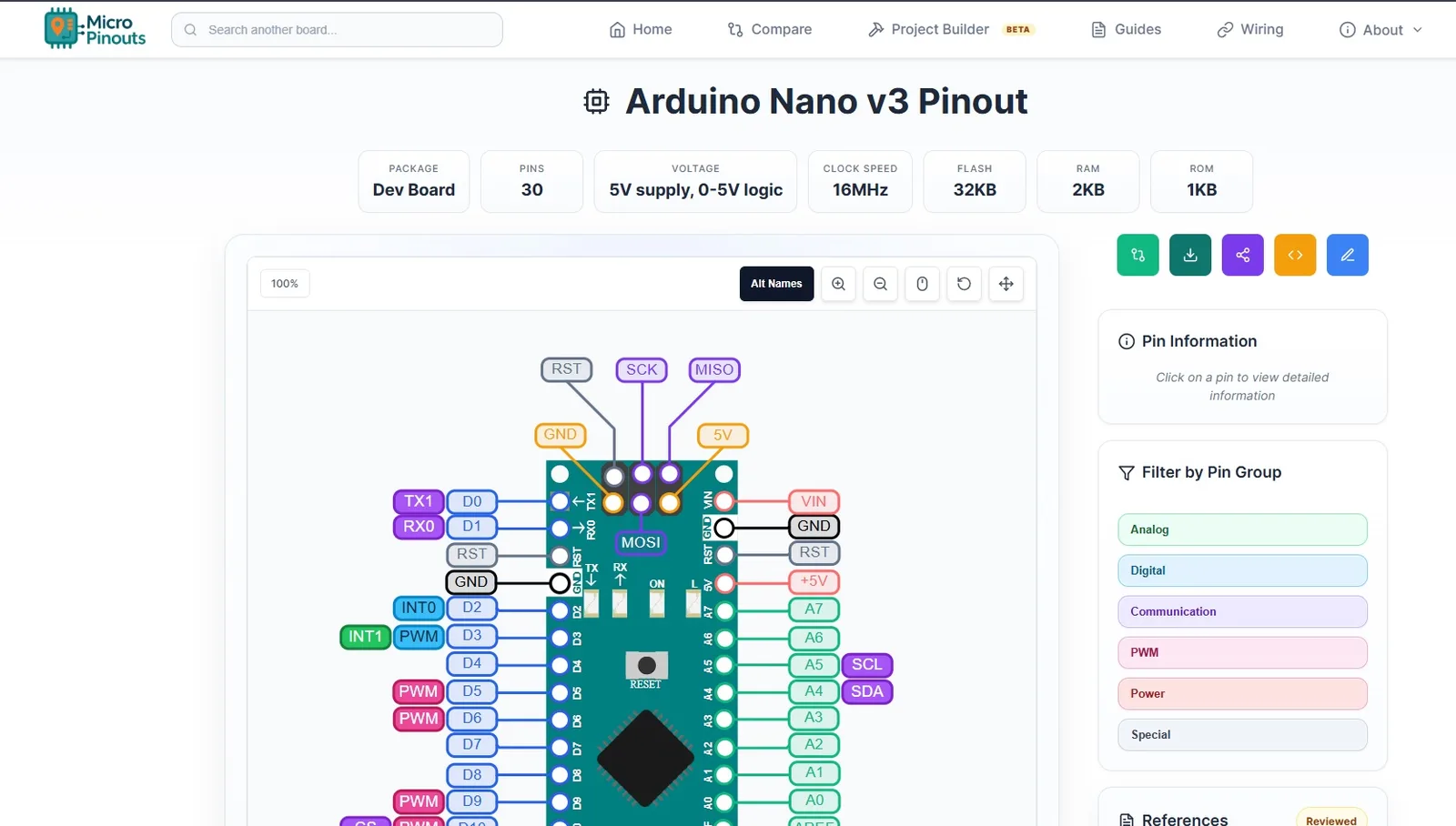The width and height of the screenshot is (1456, 826).
Task: Click the orange GND ICSP label
Action: tap(560, 435)
